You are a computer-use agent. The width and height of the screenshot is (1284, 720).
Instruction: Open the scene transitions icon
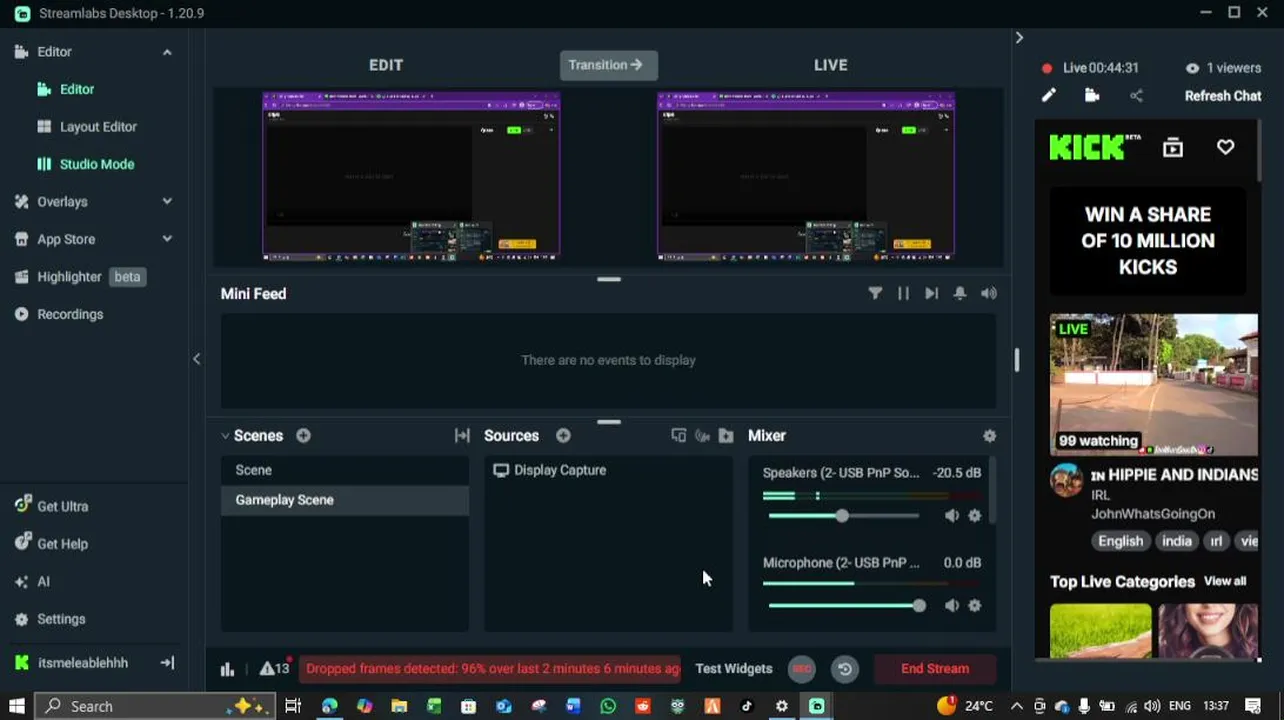(462, 436)
